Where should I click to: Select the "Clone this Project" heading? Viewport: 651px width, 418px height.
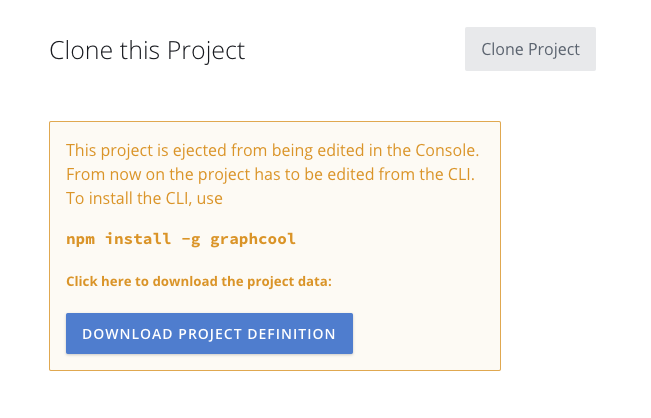tap(147, 50)
